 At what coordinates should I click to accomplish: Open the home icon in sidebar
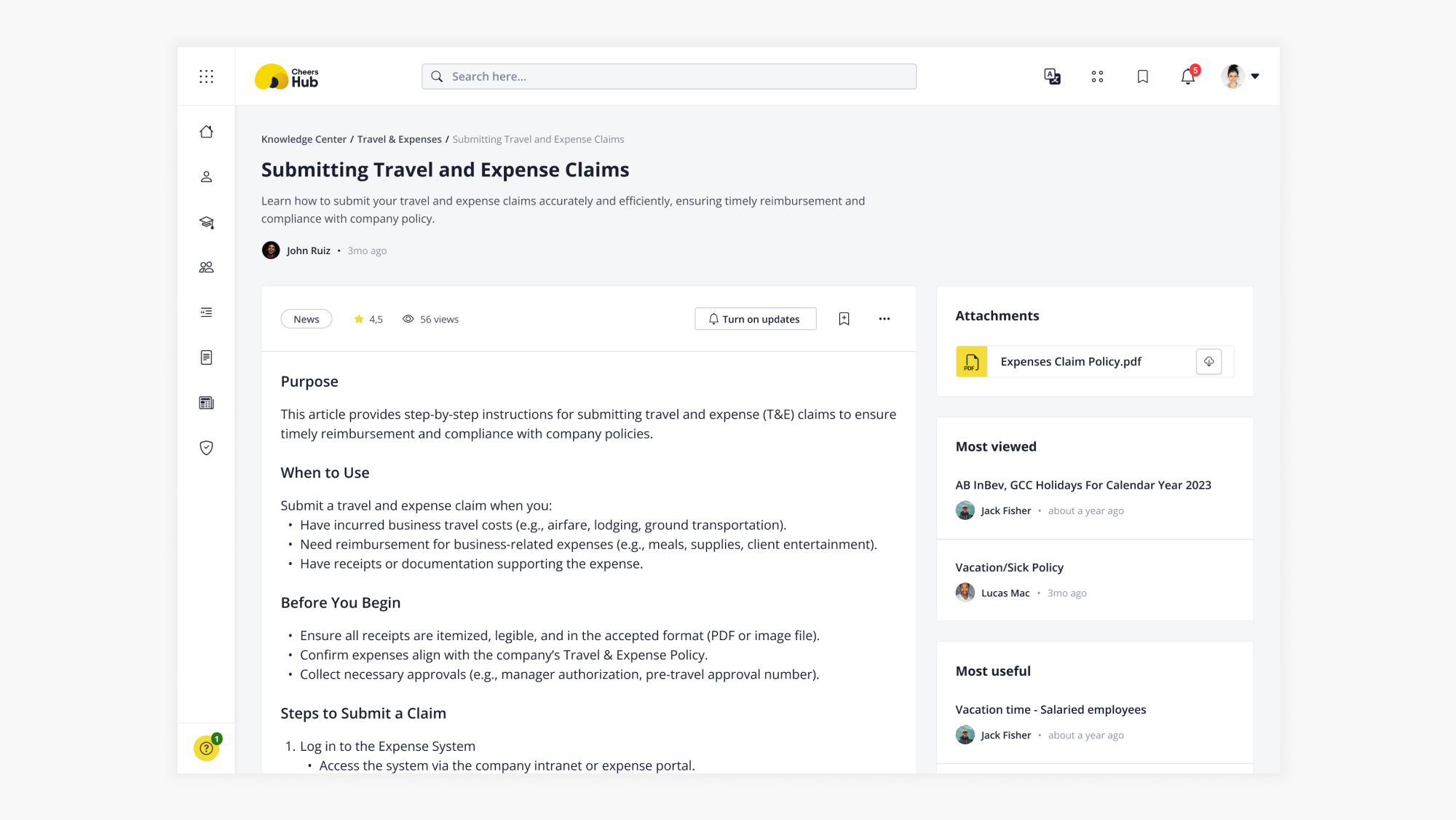(206, 132)
